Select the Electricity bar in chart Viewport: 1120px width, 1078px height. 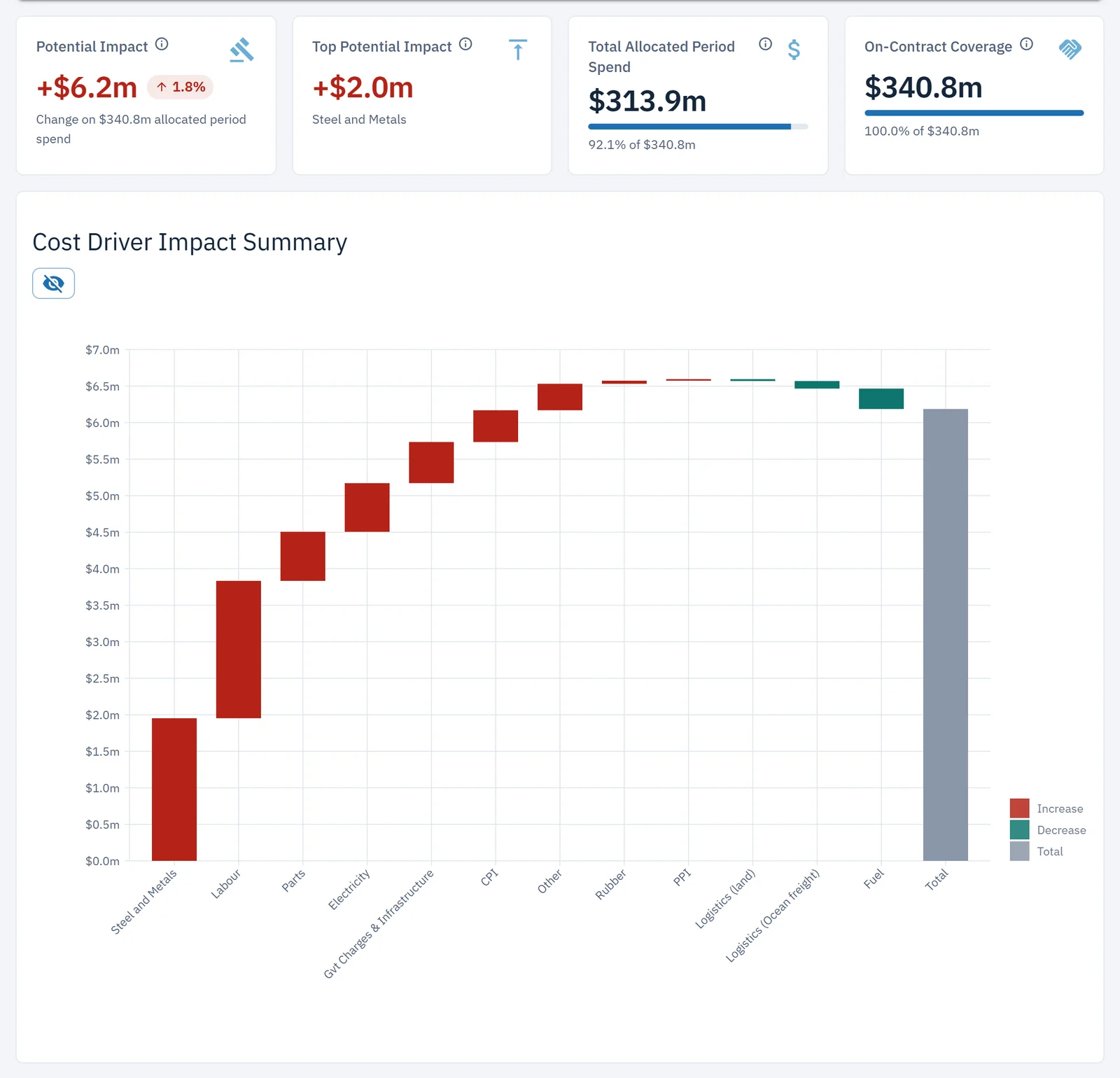click(x=367, y=507)
